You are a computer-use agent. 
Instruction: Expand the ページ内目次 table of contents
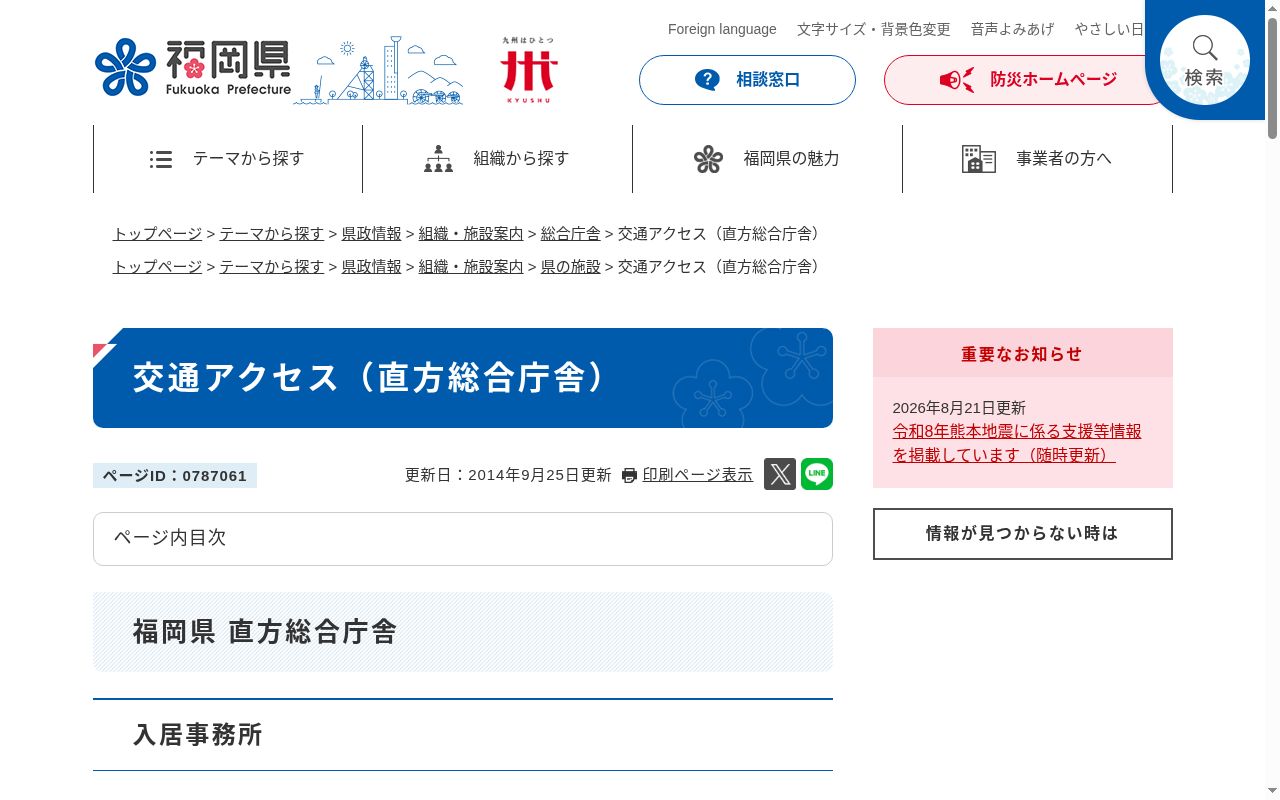point(463,539)
